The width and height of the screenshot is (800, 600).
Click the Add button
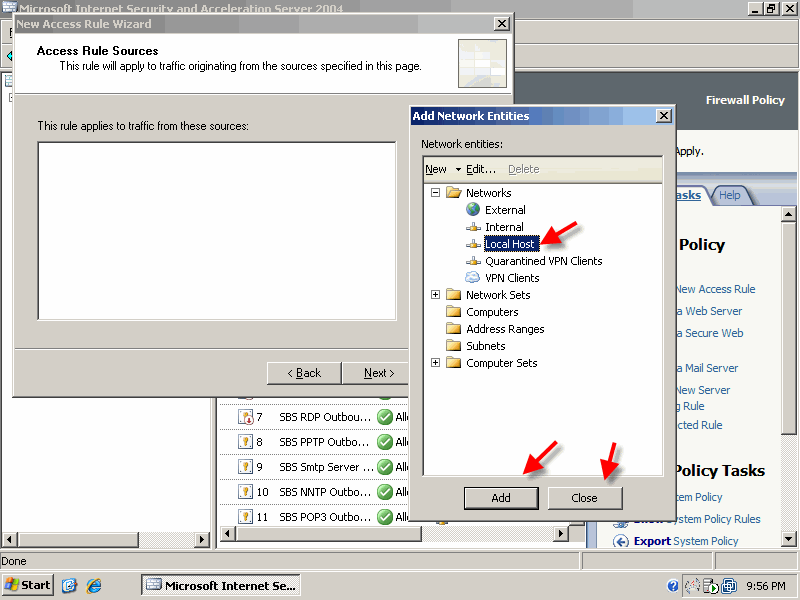click(x=501, y=498)
